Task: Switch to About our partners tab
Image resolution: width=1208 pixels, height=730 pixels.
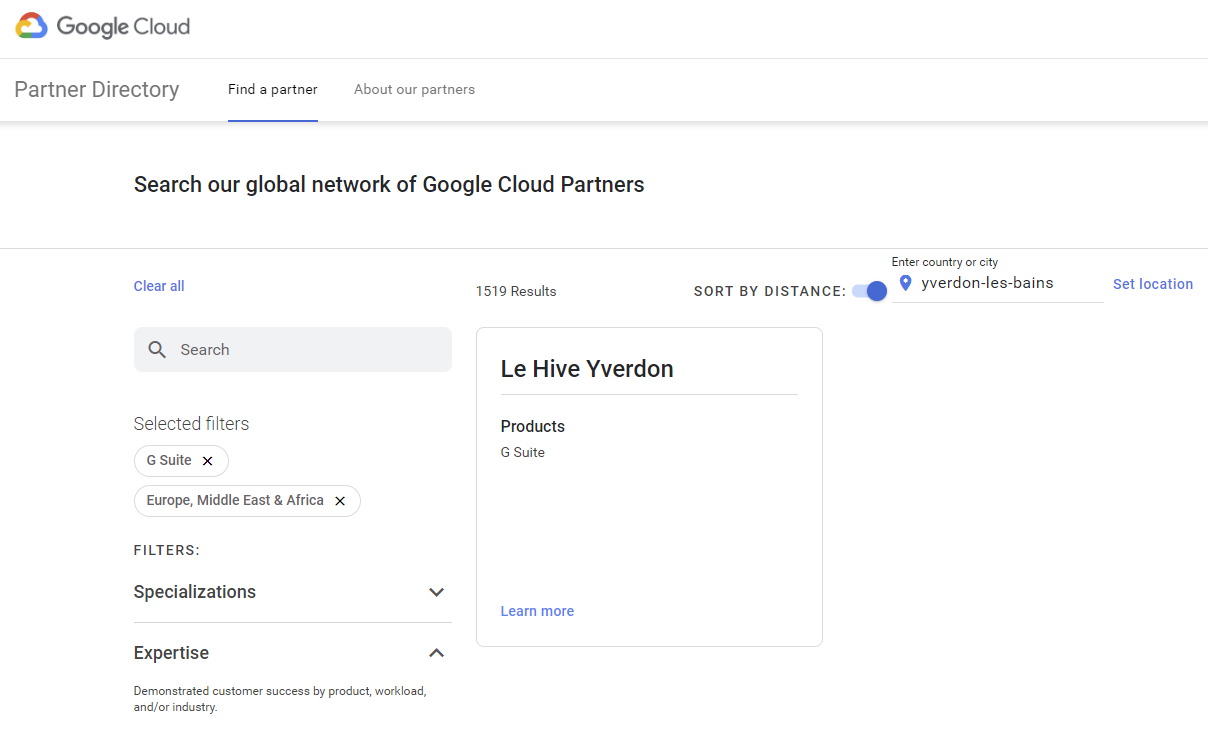Action: tap(414, 90)
